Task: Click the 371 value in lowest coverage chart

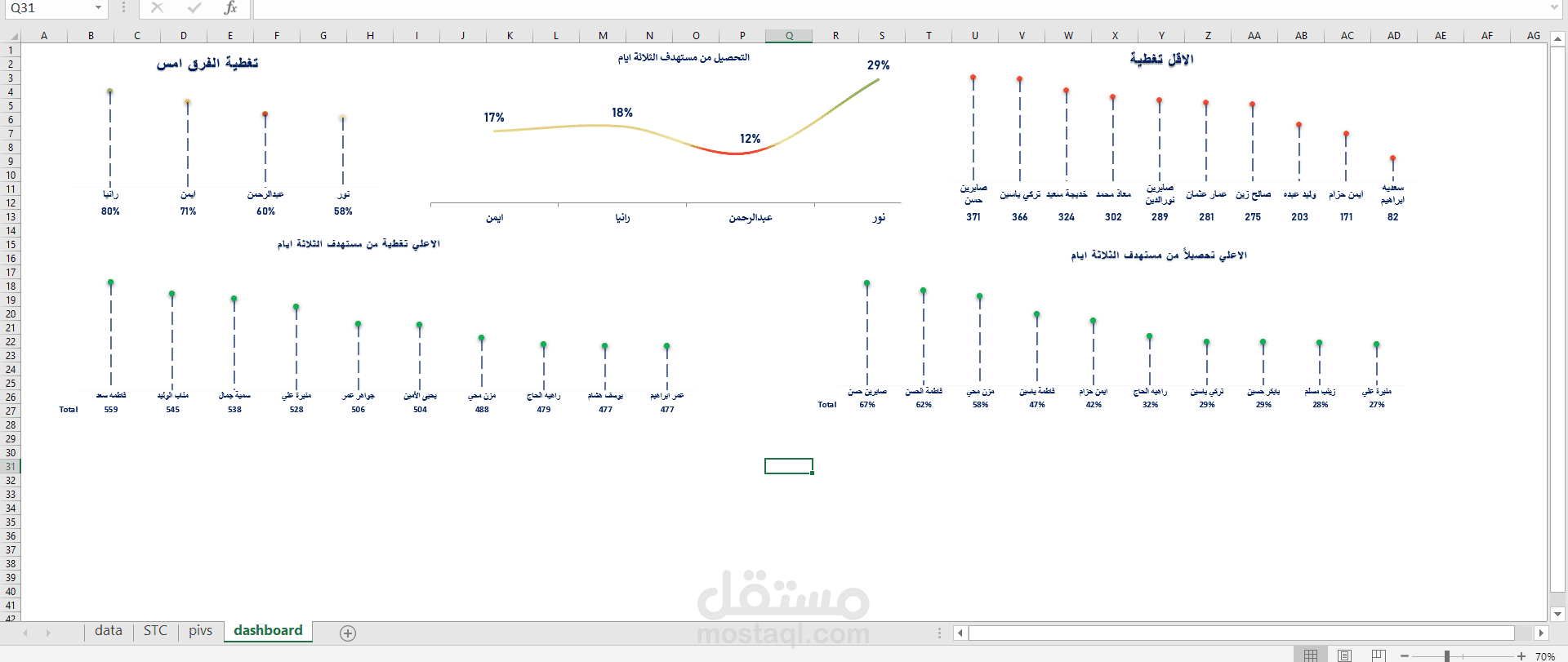Action: click(x=973, y=217)
